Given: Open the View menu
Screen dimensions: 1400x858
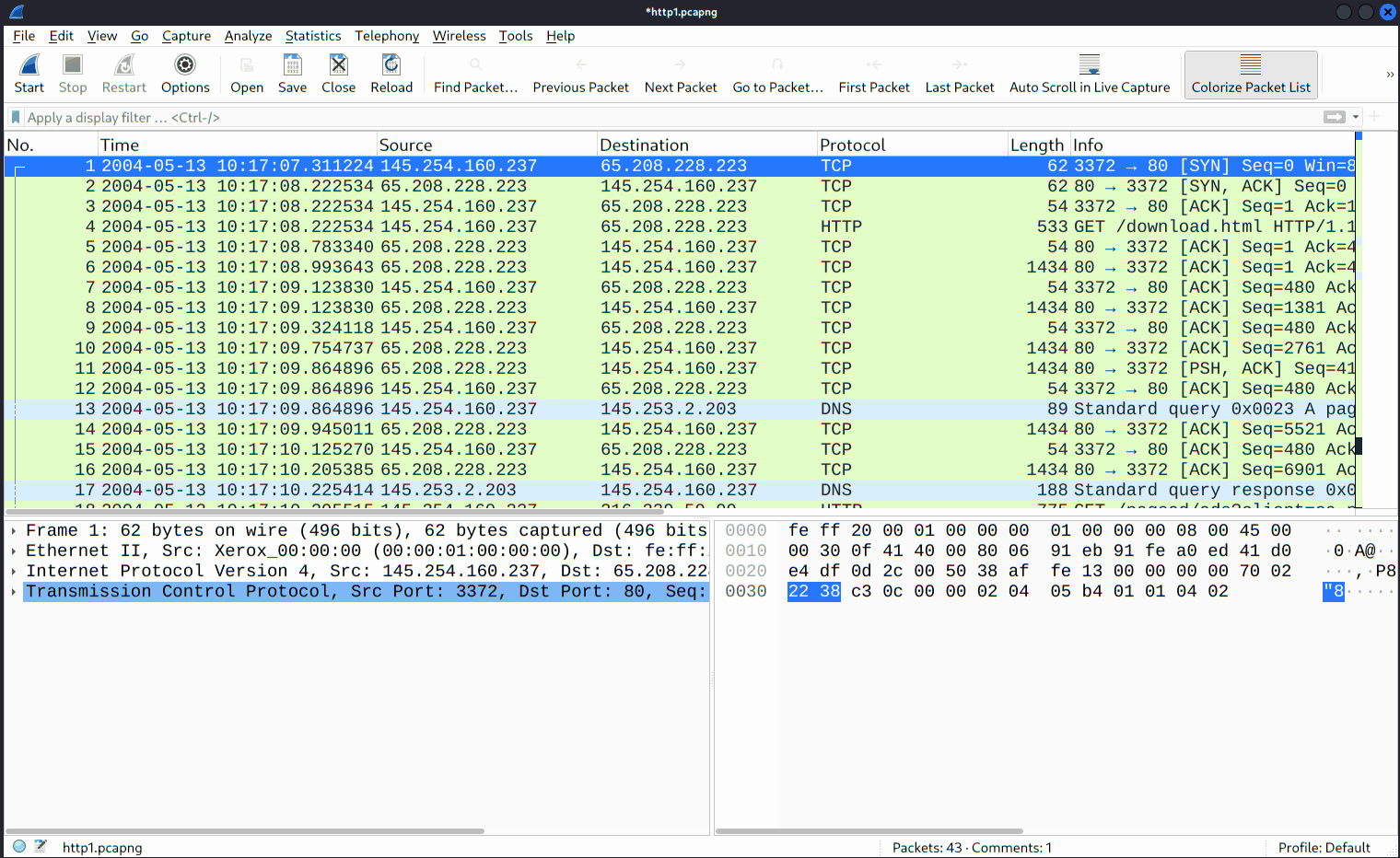Looking at the screenshot, I should (x=102, y=36).
